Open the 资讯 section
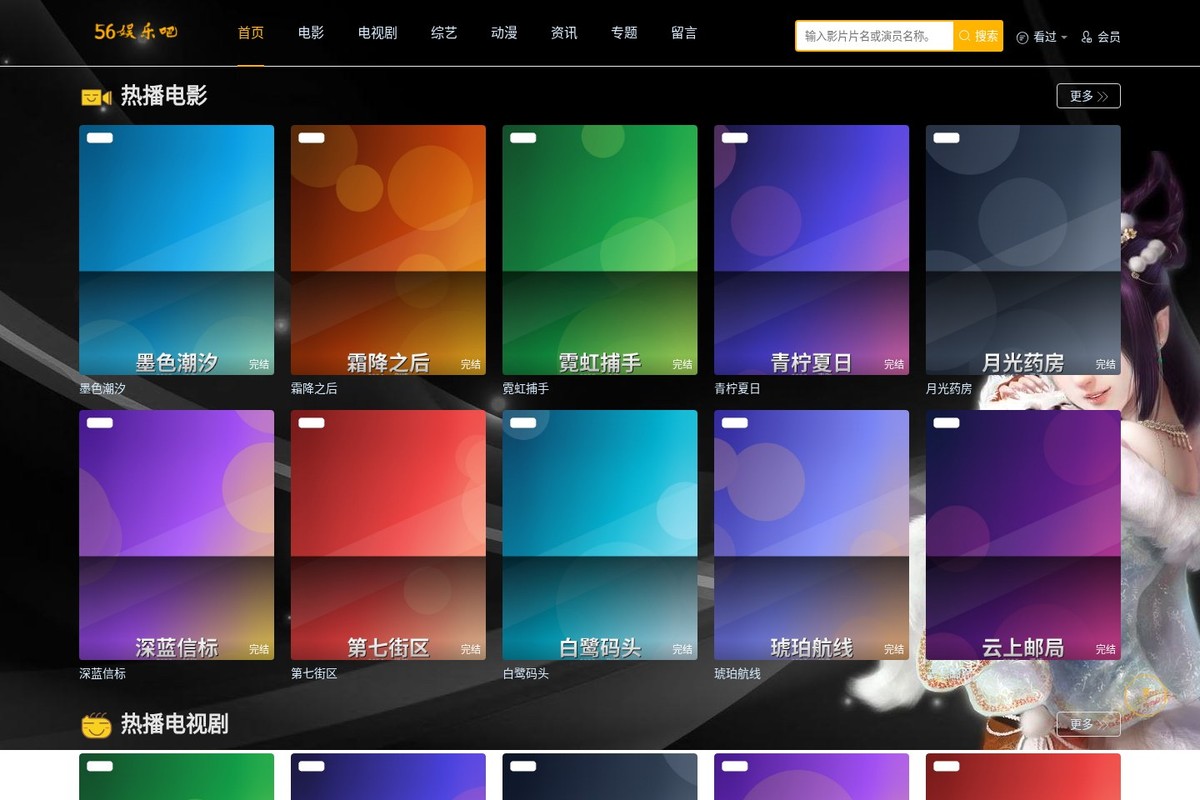The image size is (1200, 800). (564, 33)
